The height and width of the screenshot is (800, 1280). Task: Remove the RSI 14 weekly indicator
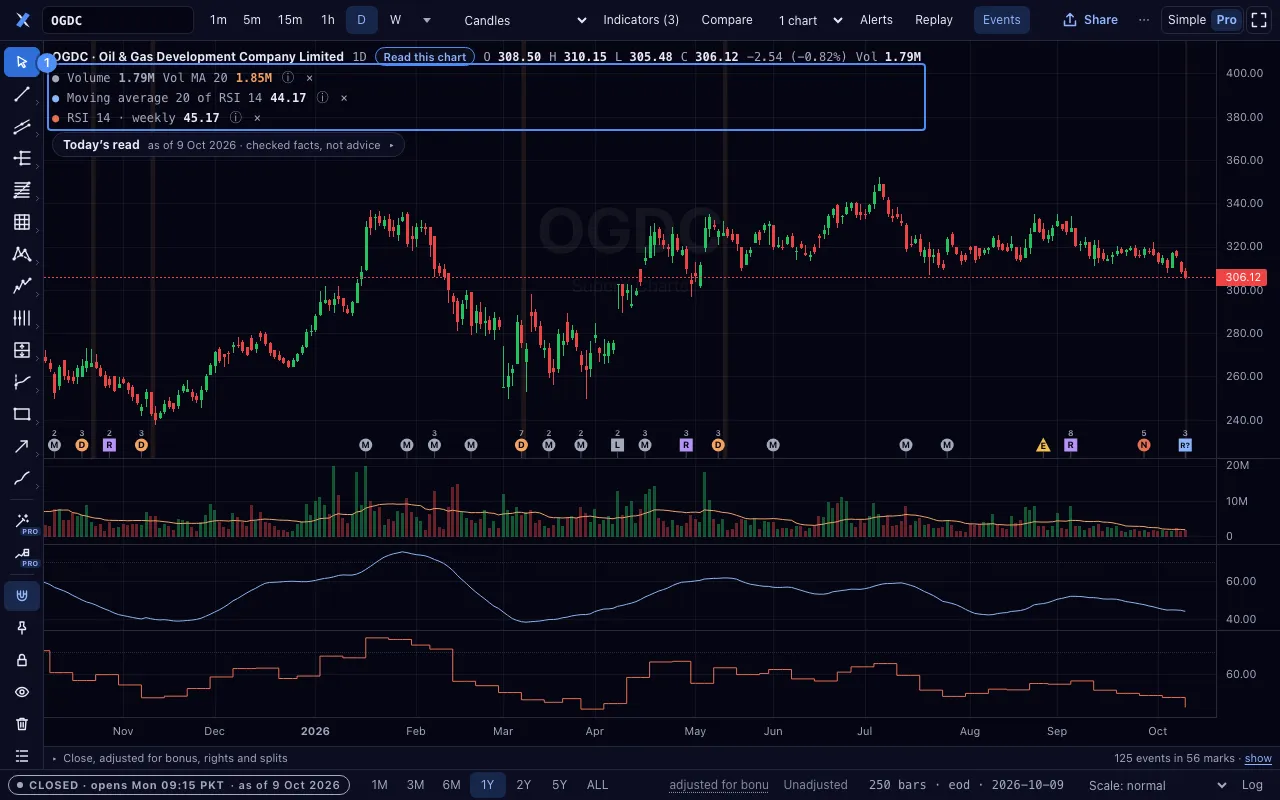tap(257, 118)
